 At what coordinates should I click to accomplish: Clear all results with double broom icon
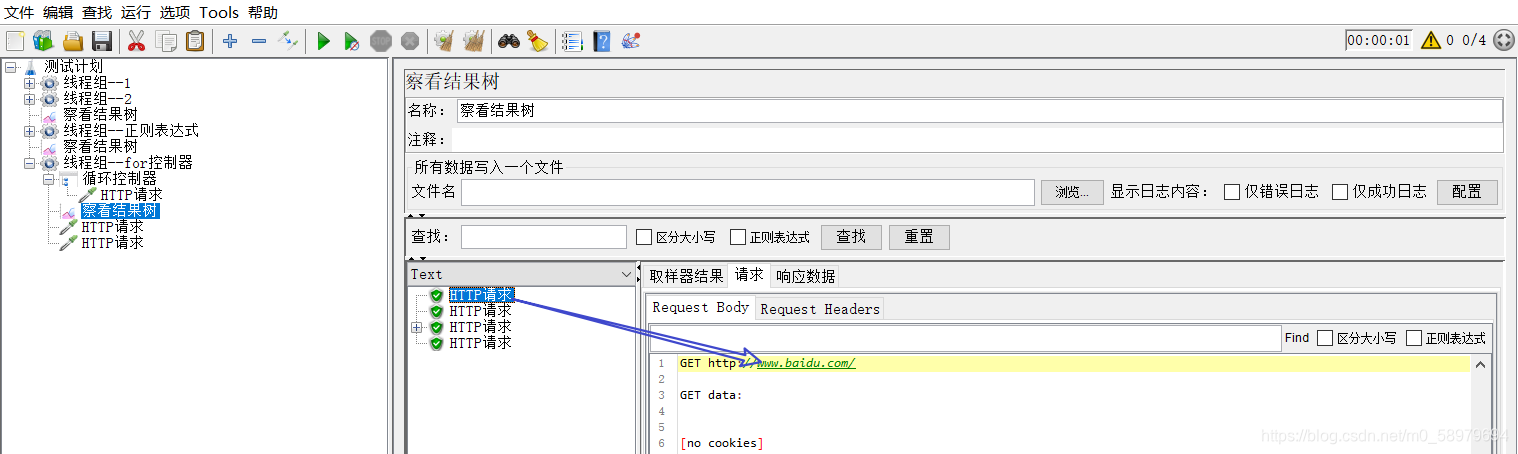tap(474, 41)
